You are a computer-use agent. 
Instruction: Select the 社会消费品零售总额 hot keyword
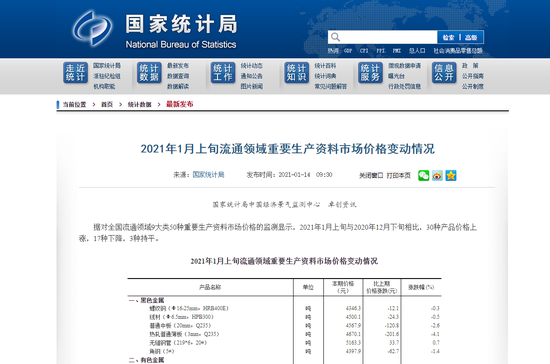[458, 51]
